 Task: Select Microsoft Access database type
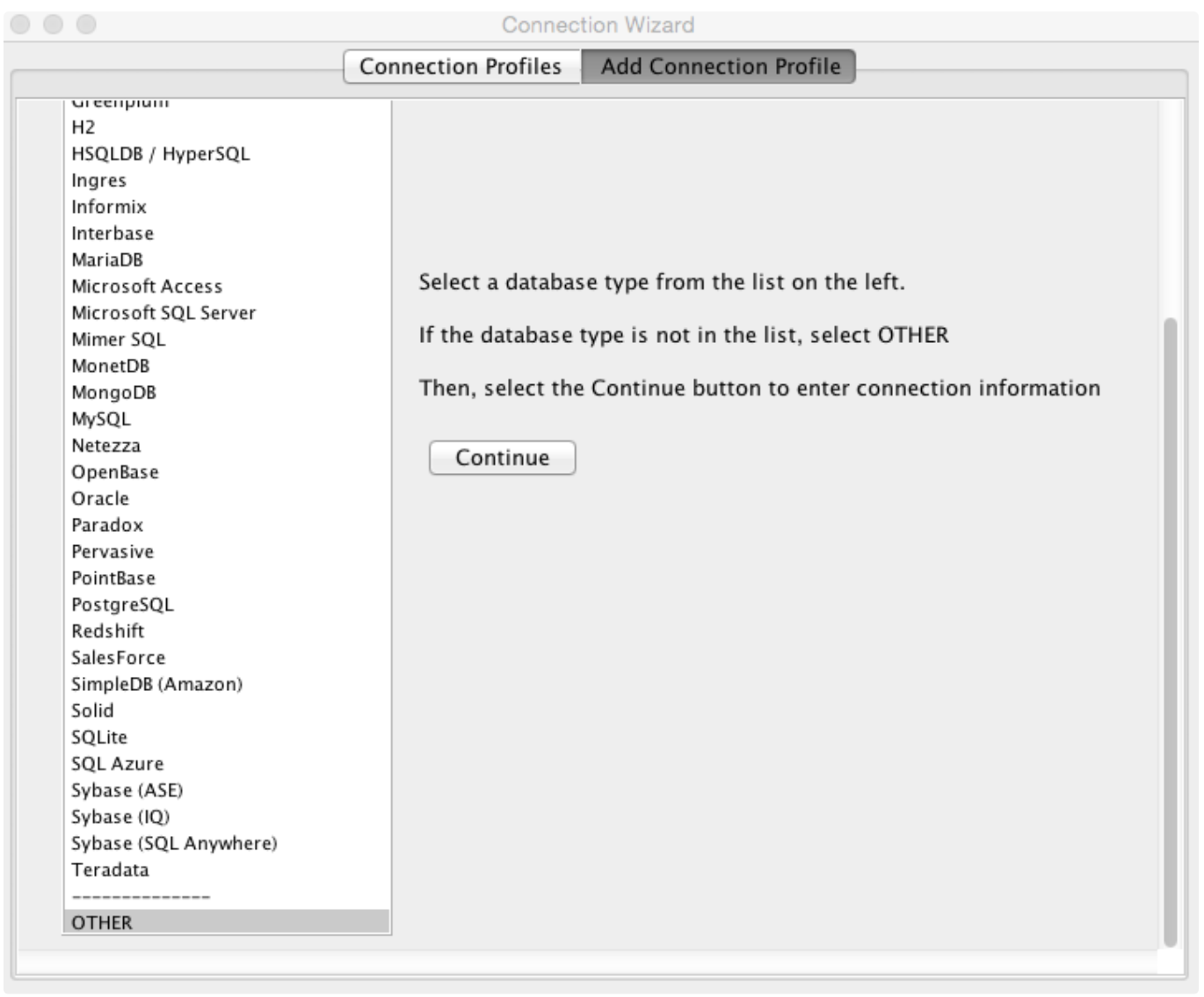(x=147, y=287)
